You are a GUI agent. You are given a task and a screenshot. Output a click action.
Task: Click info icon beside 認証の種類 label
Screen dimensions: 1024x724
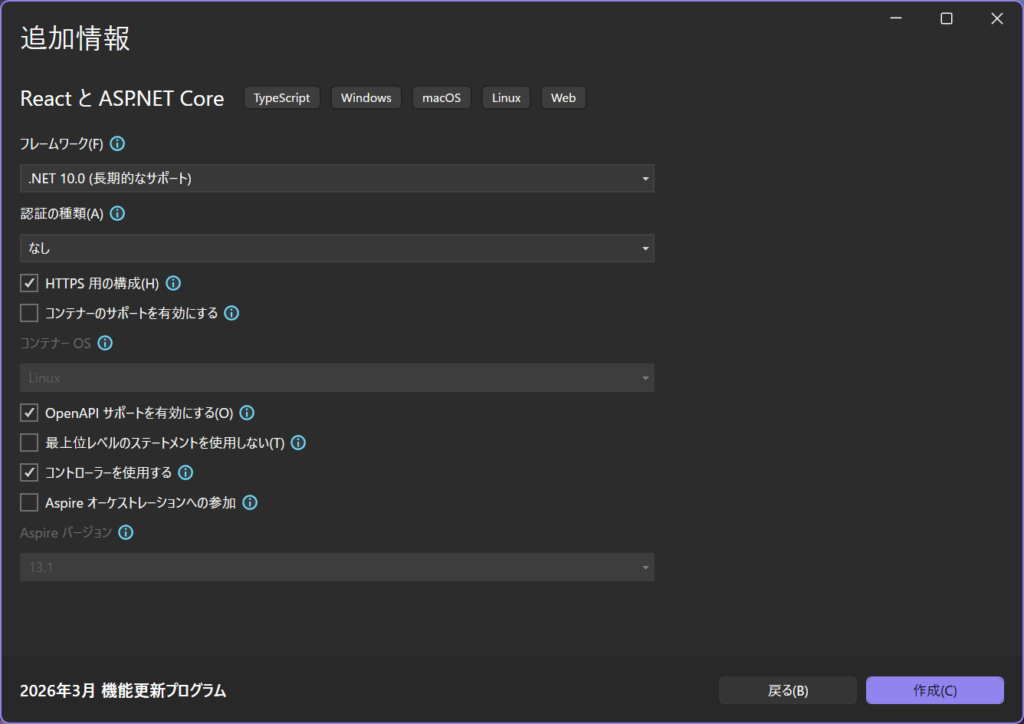(x=117, y=214)
